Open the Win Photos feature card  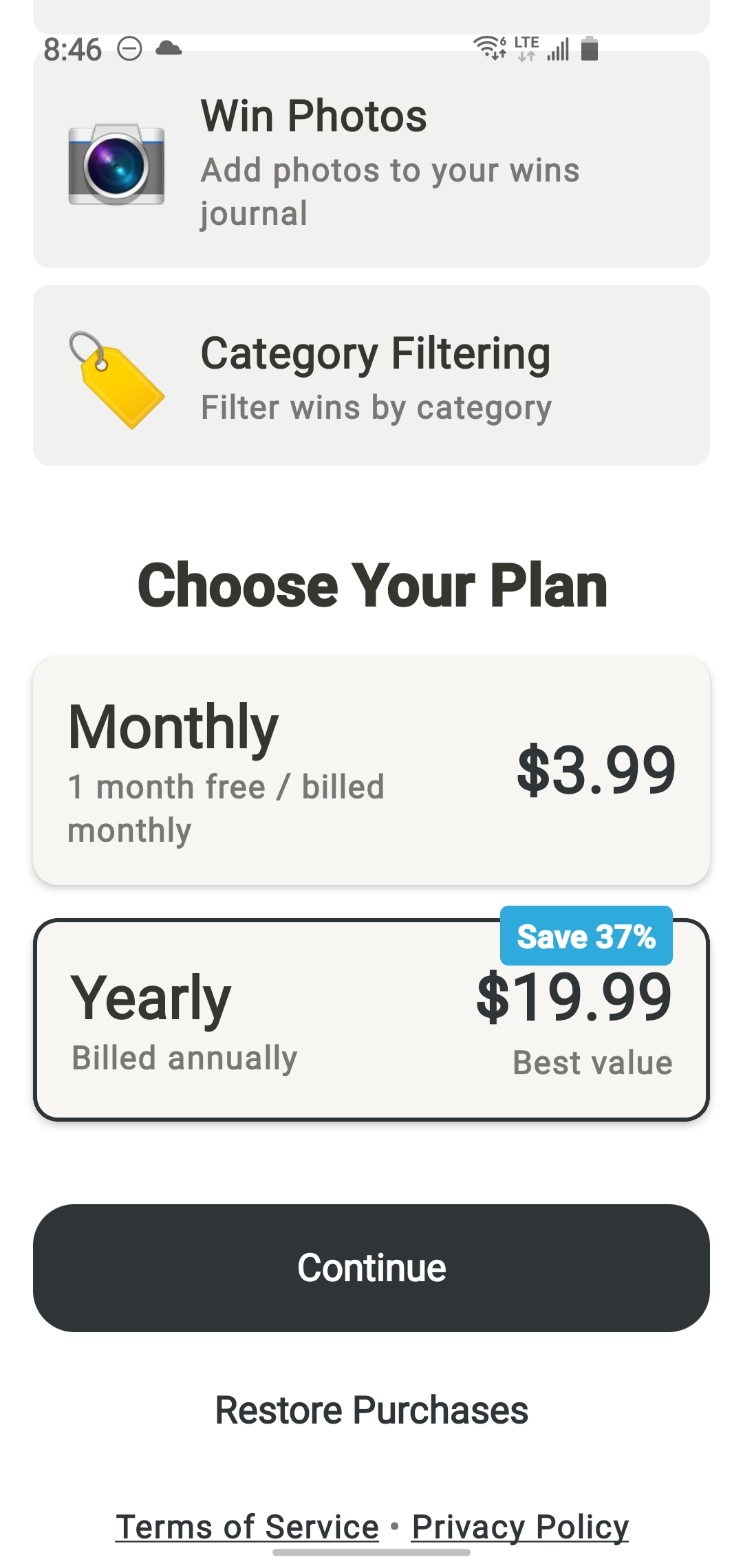pos(371,160)
